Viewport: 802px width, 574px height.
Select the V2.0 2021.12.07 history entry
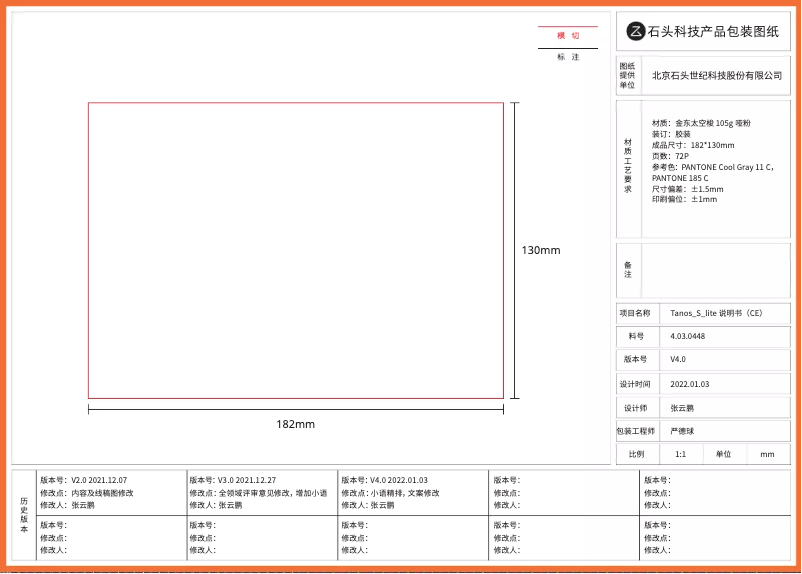coord(98,480)
